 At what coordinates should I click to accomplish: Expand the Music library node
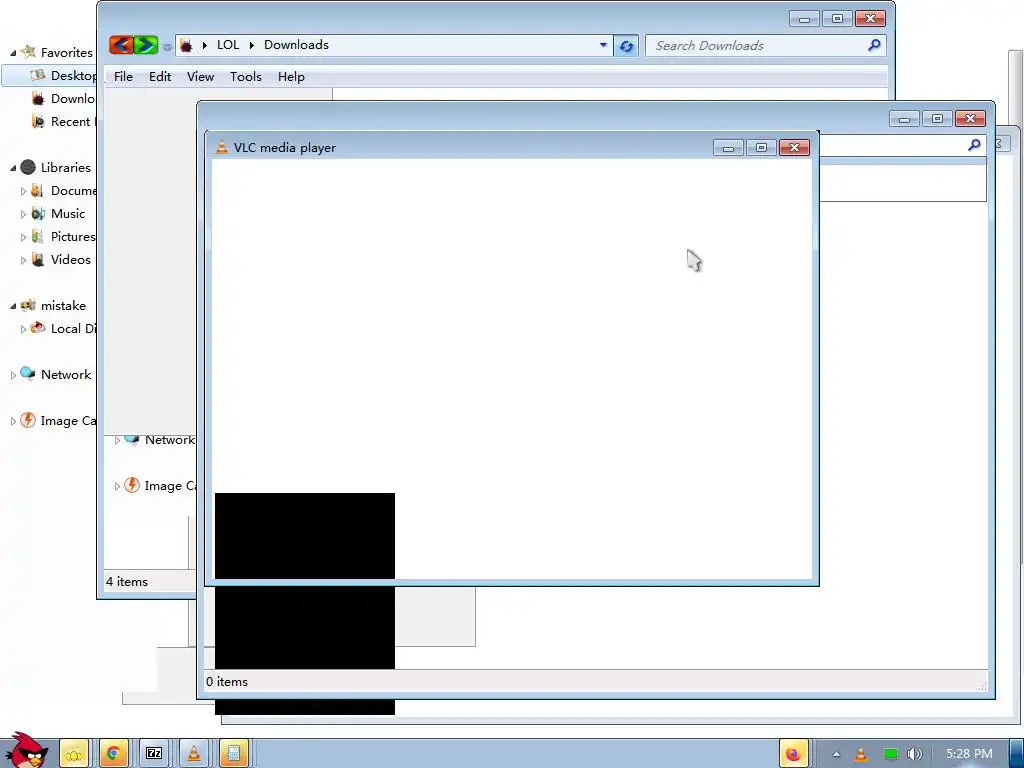coord(24,214)
